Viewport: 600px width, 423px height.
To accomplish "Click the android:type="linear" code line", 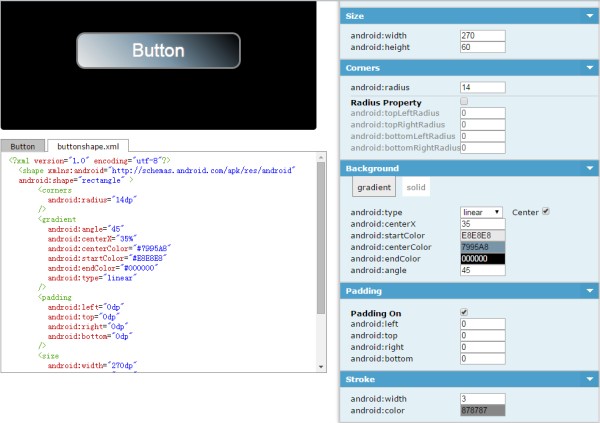I will pos(92,278).
